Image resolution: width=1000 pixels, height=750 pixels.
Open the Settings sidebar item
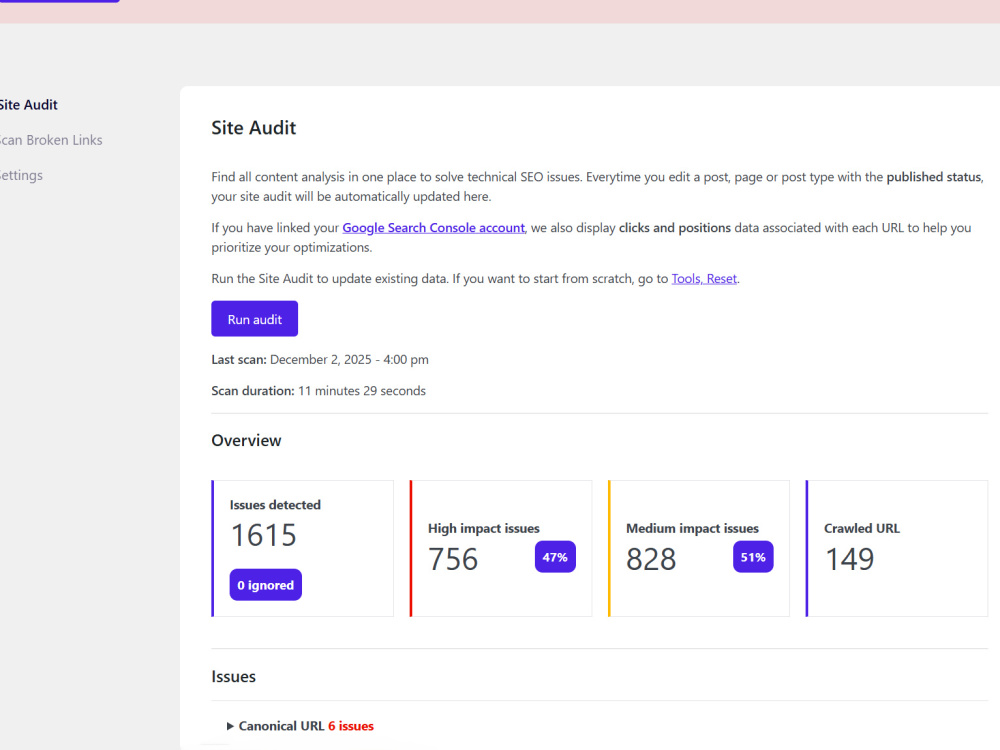point(21,175)
